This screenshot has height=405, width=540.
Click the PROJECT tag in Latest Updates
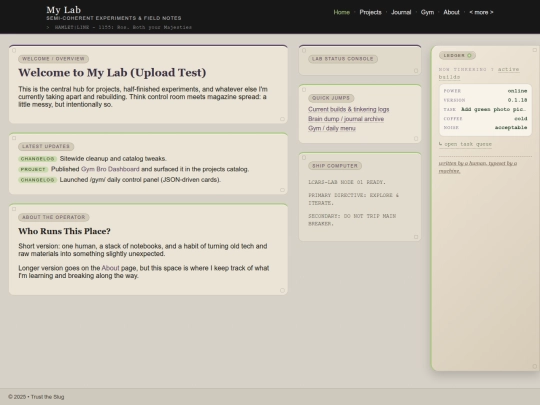(x=33, y=169)
